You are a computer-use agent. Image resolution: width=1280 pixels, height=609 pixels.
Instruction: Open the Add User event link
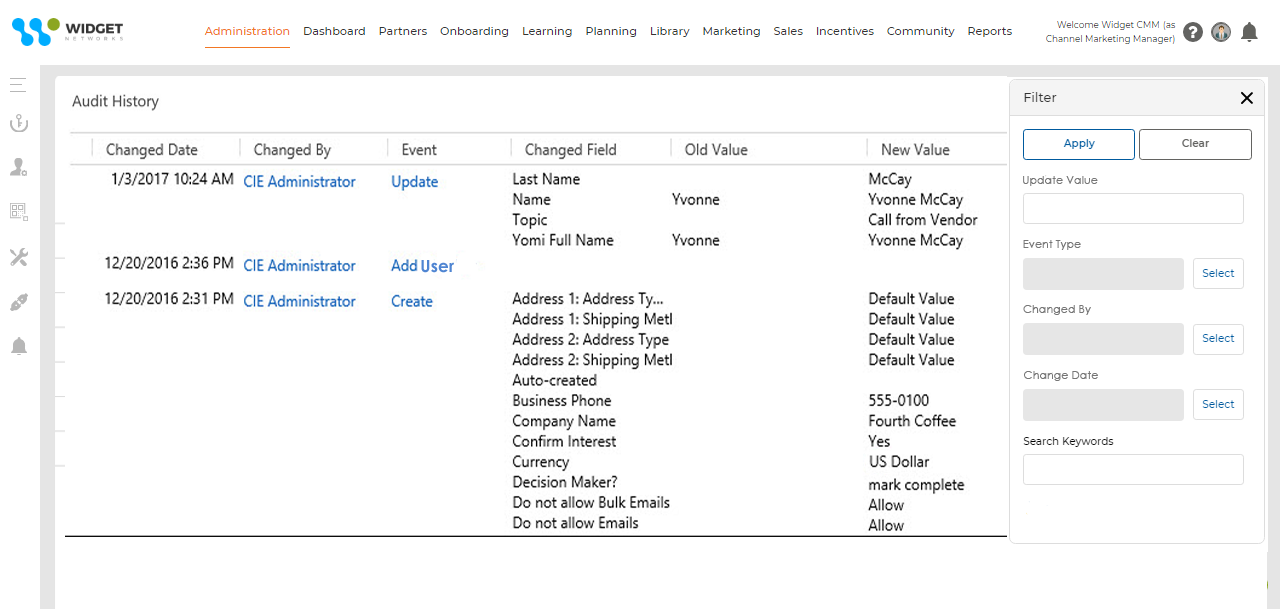tap(422, 266)
